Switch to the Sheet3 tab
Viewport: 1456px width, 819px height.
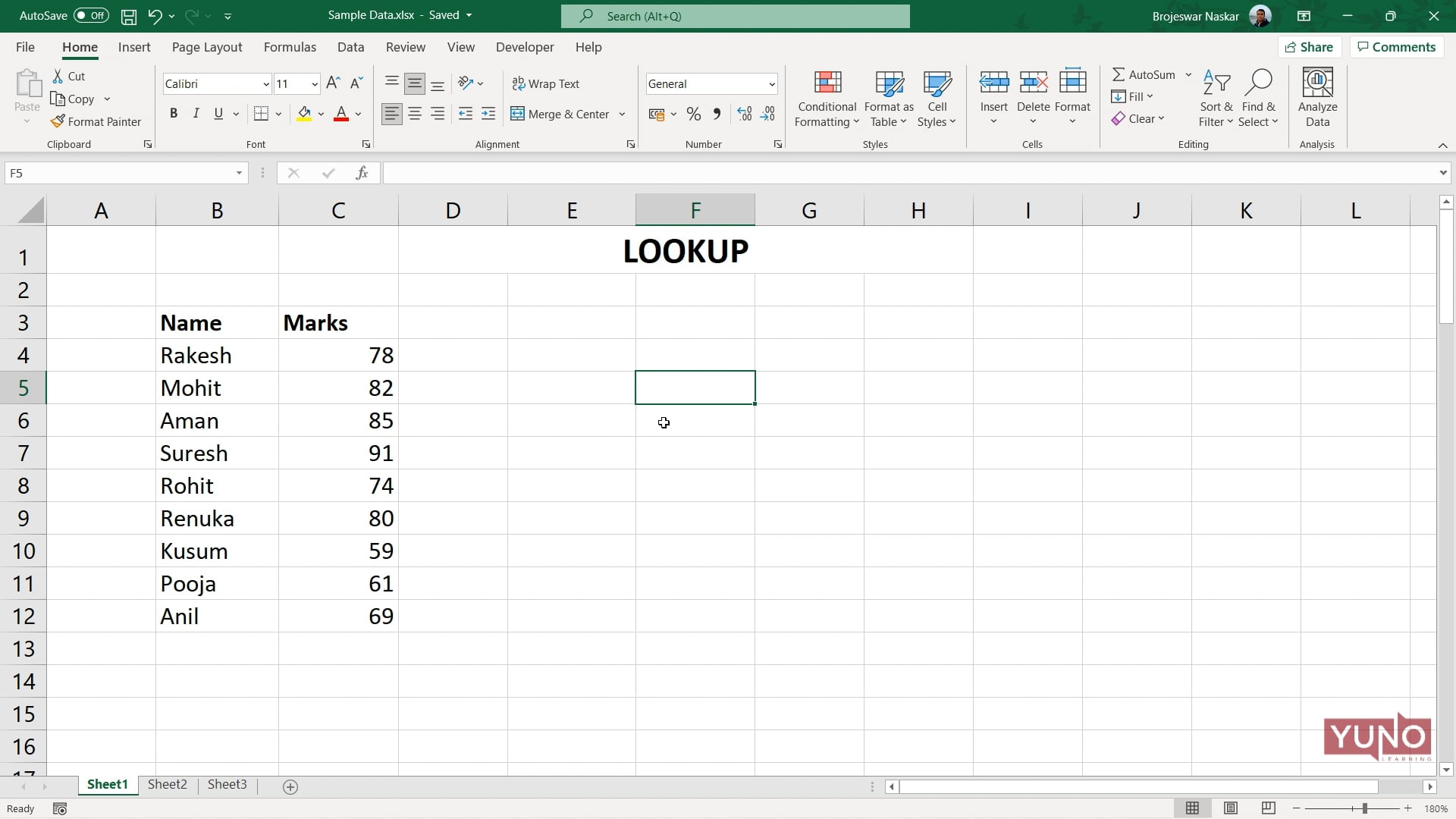(227, 784)
